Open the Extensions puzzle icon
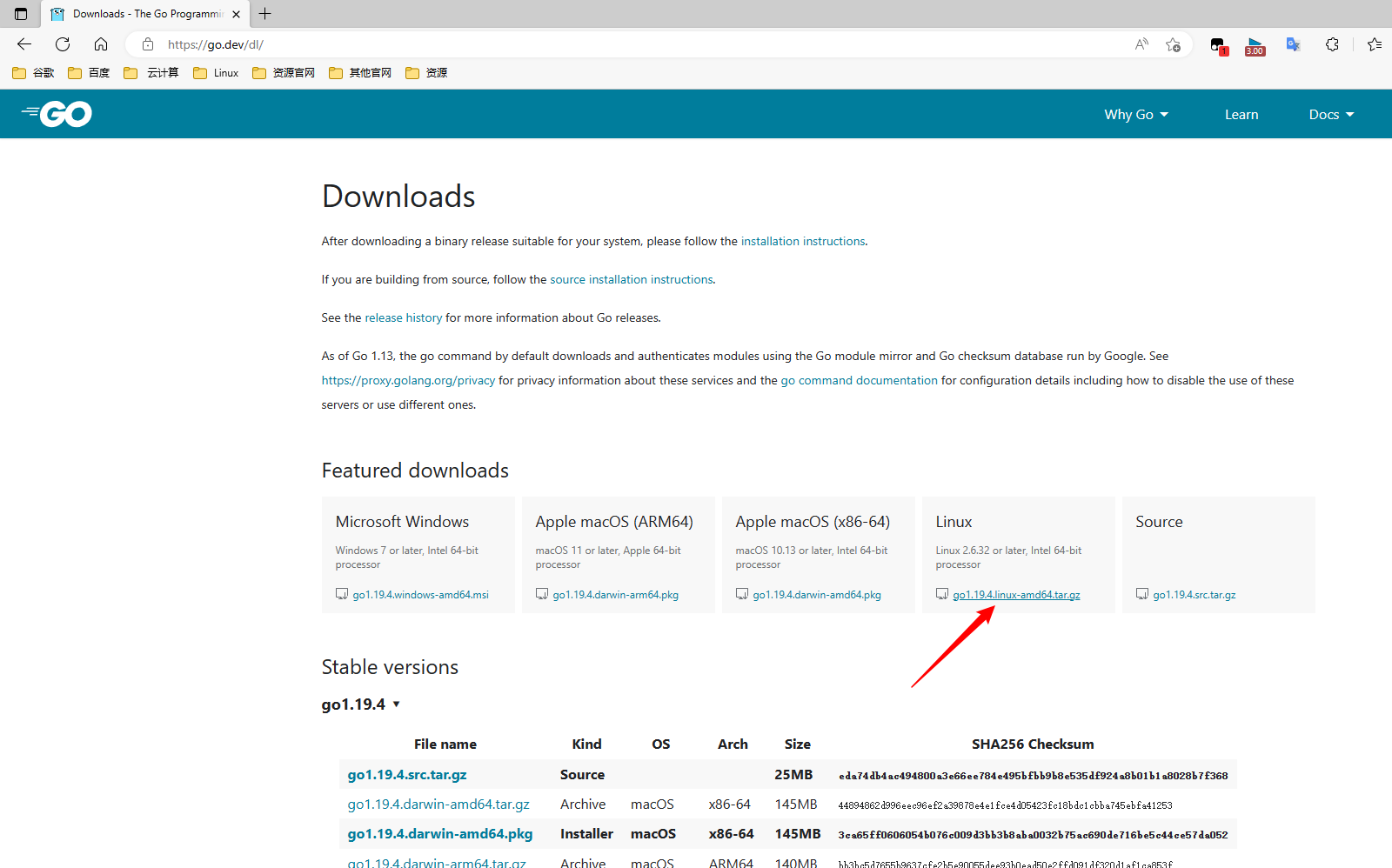 click(1332, 44)
